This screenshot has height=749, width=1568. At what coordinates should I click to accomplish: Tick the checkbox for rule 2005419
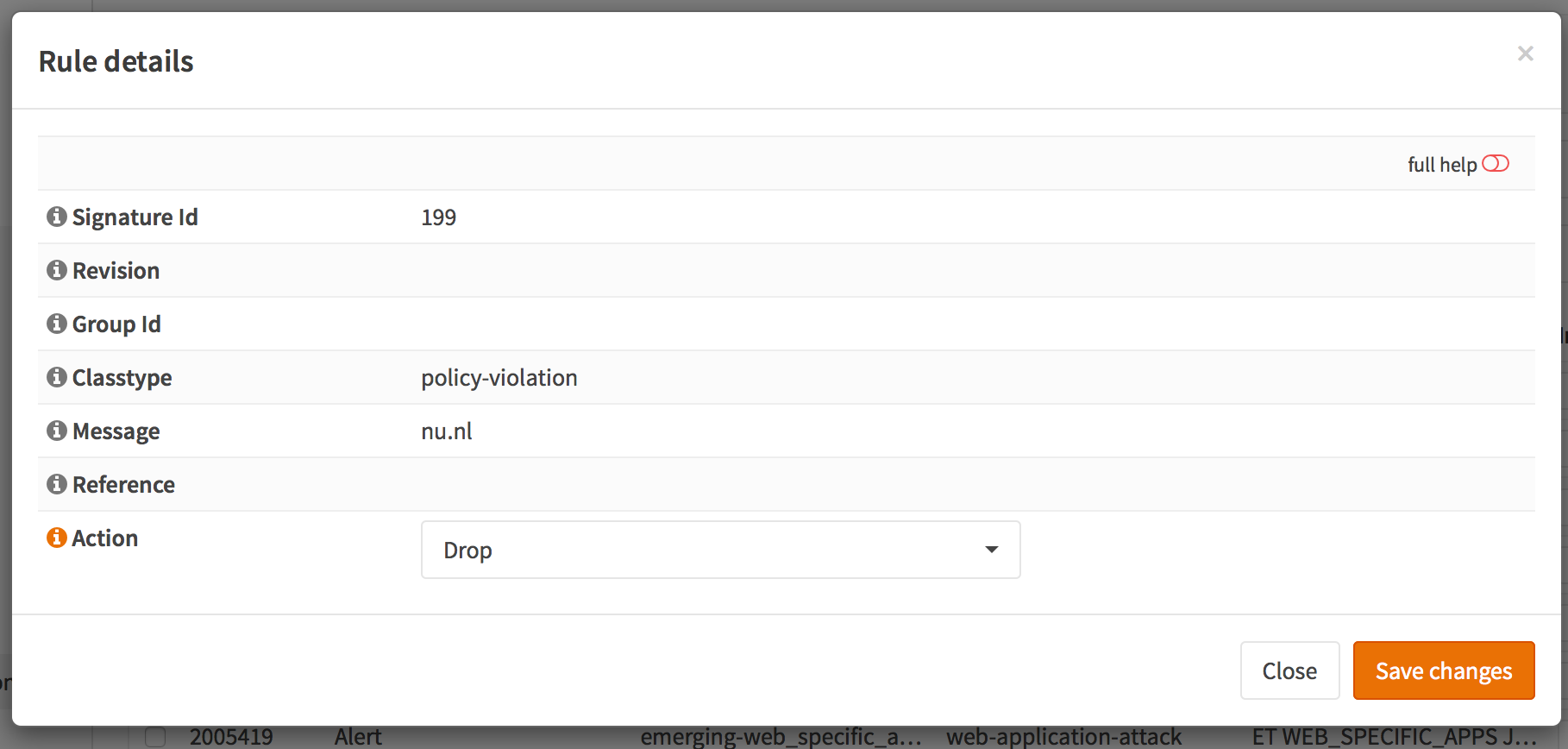coord(155,737)
